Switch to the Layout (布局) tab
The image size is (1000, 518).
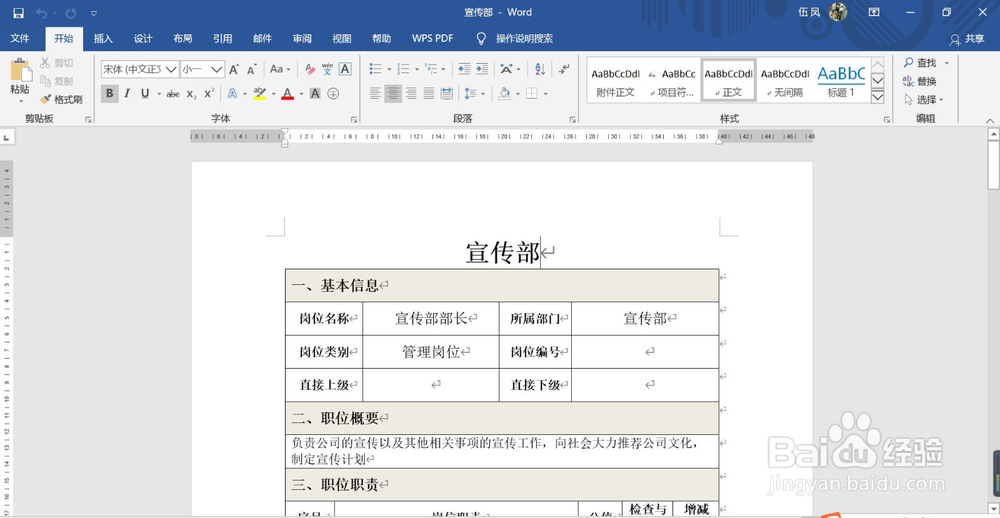[182, 39]
